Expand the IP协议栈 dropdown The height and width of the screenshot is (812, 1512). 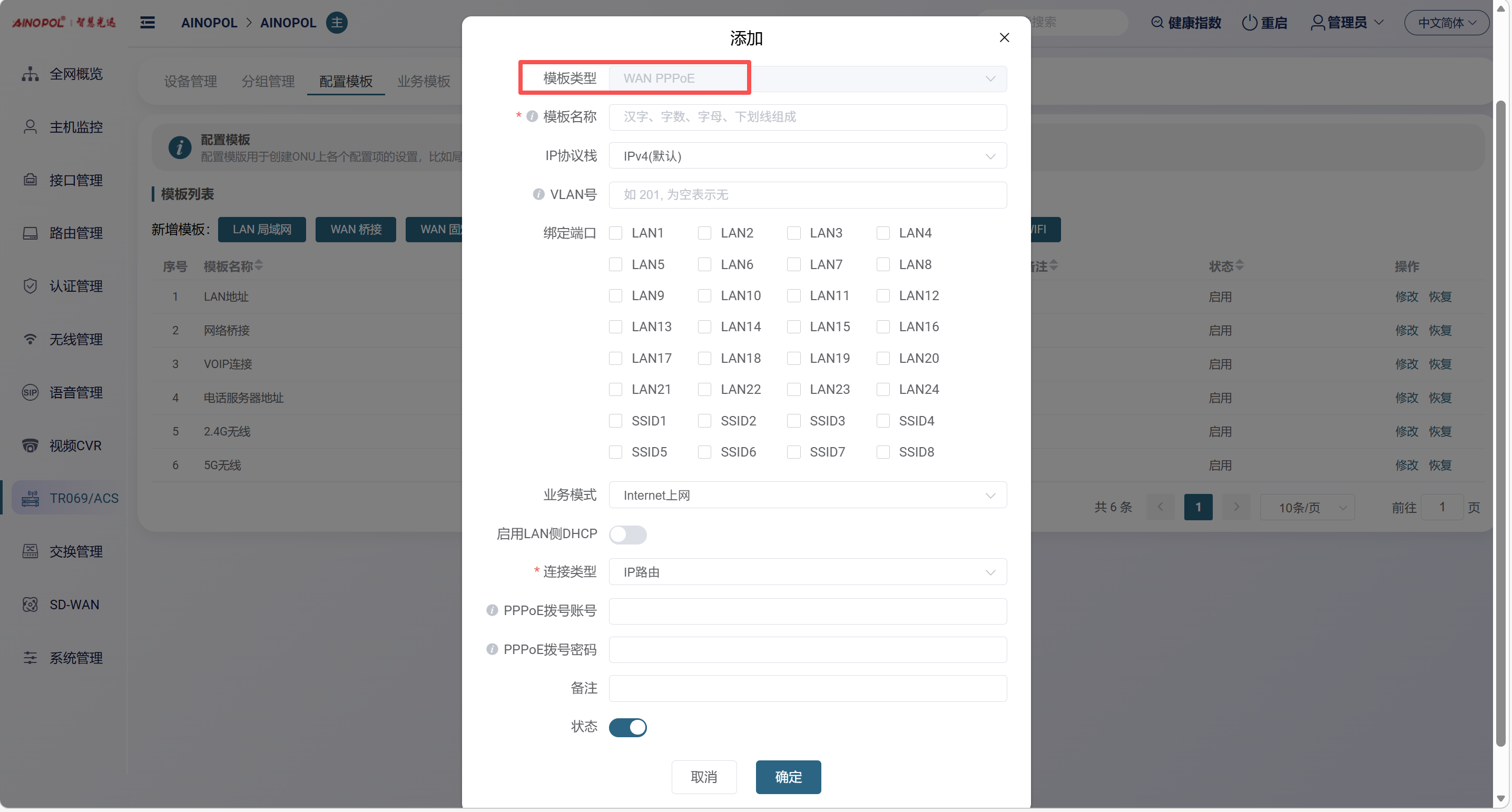click(807, 155)
